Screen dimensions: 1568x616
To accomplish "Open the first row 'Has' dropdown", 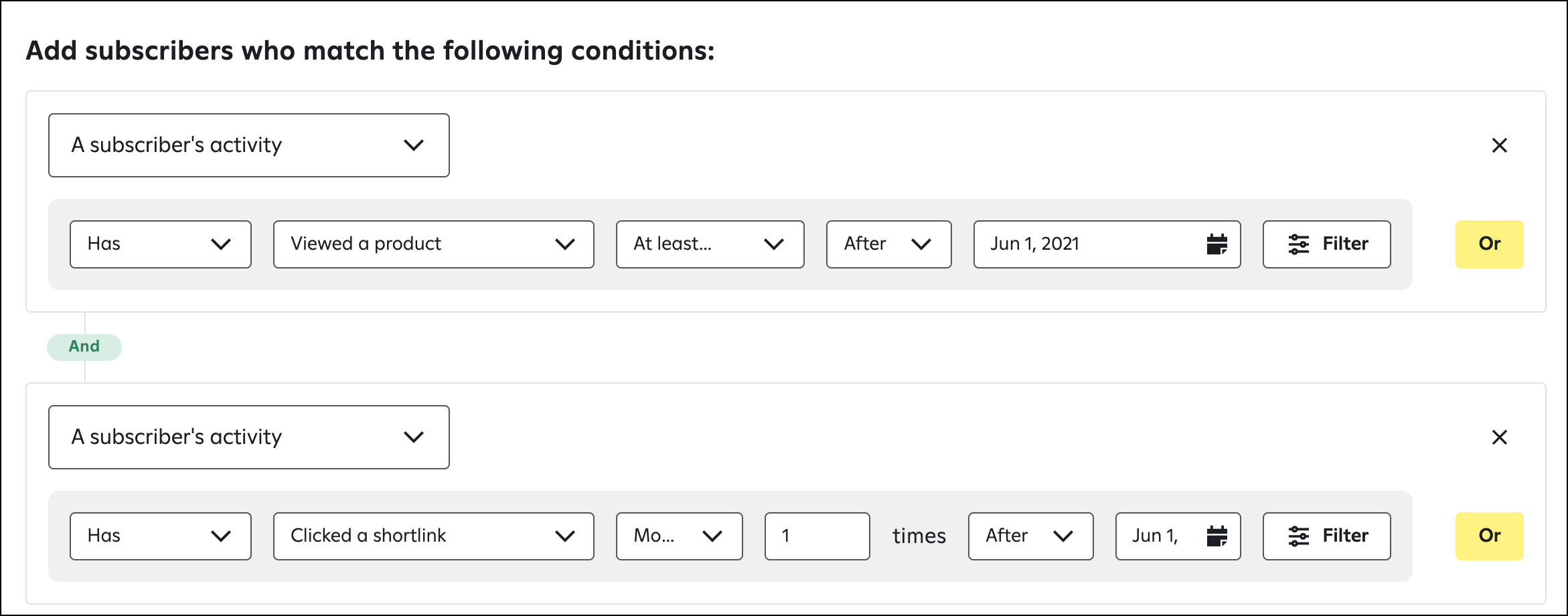I will tap(161, 244).
